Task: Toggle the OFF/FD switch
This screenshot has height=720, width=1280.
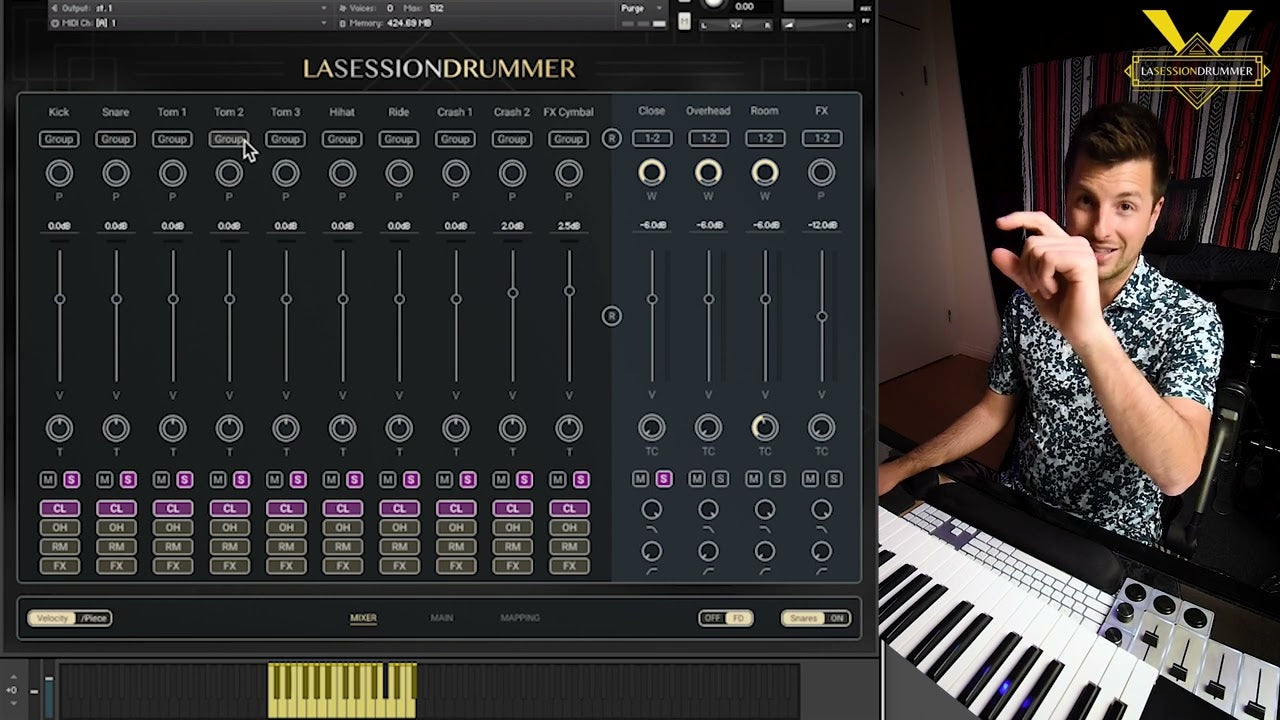Action: click(x=726, y=618)
